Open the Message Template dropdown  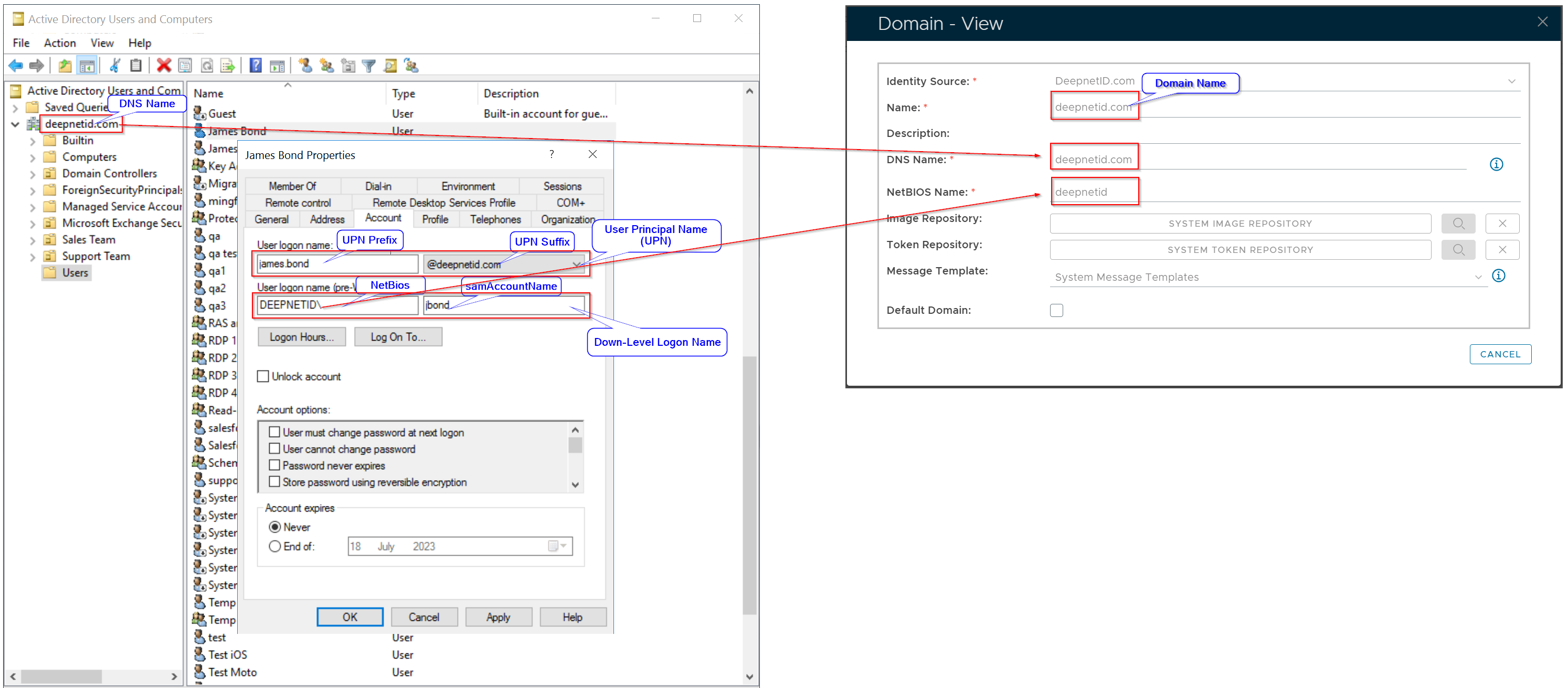(x=1478, y=277)
